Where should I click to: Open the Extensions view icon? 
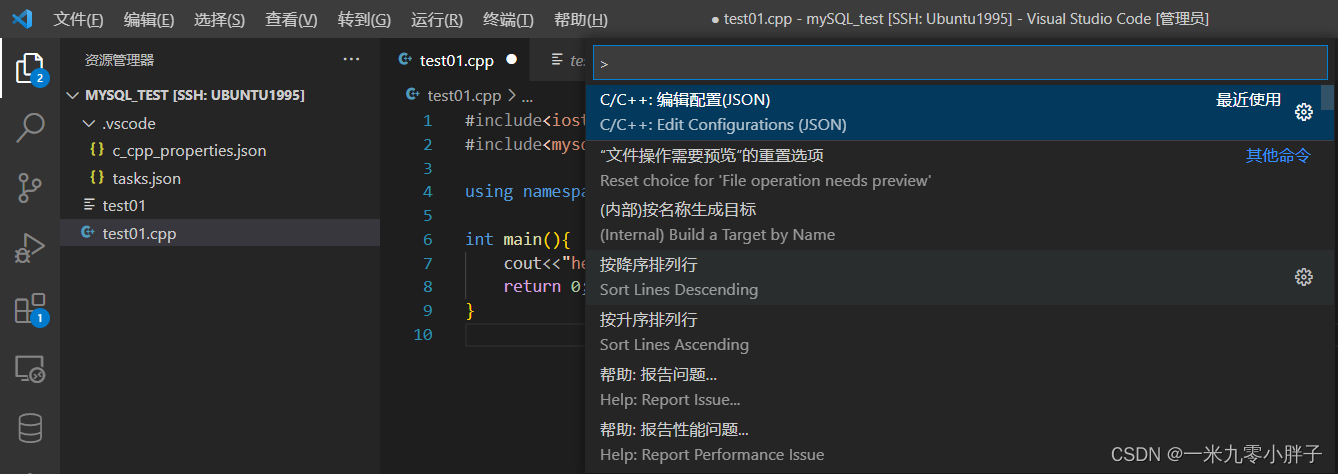click(x=30, y=309)
